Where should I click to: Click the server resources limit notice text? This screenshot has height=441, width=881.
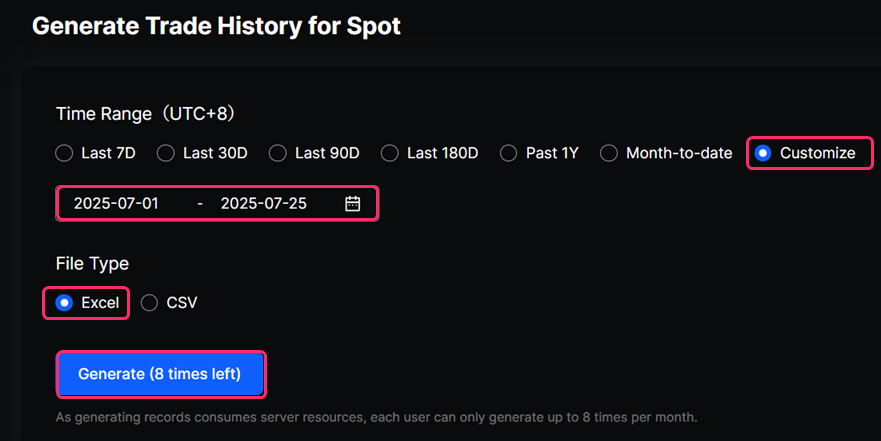click(376, 417)
